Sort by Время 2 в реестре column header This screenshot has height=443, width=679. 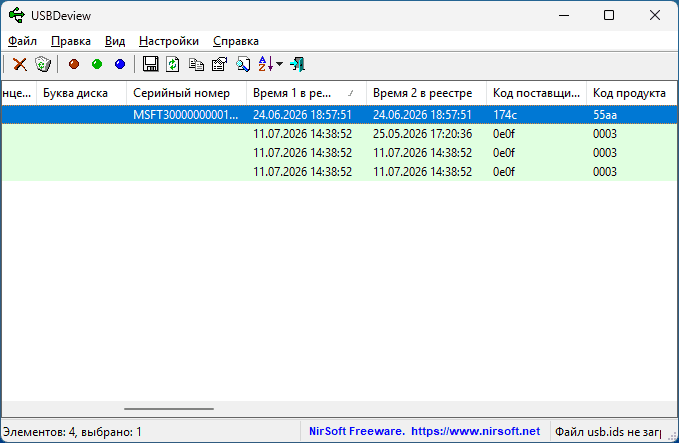[x=426, y=93]
